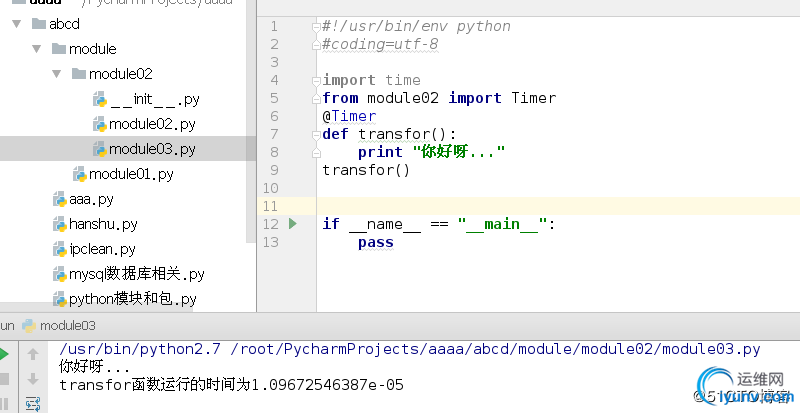Click '"__main__"' string on line 12
The width and height of the screenshot is (800, 413).
pos(503,224)
